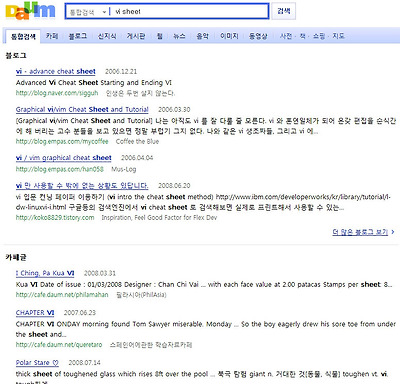Open 'Polar Stare' cafe result
Image resolution: width=400 pixels, height=384 pixels.
click(37, 363)
